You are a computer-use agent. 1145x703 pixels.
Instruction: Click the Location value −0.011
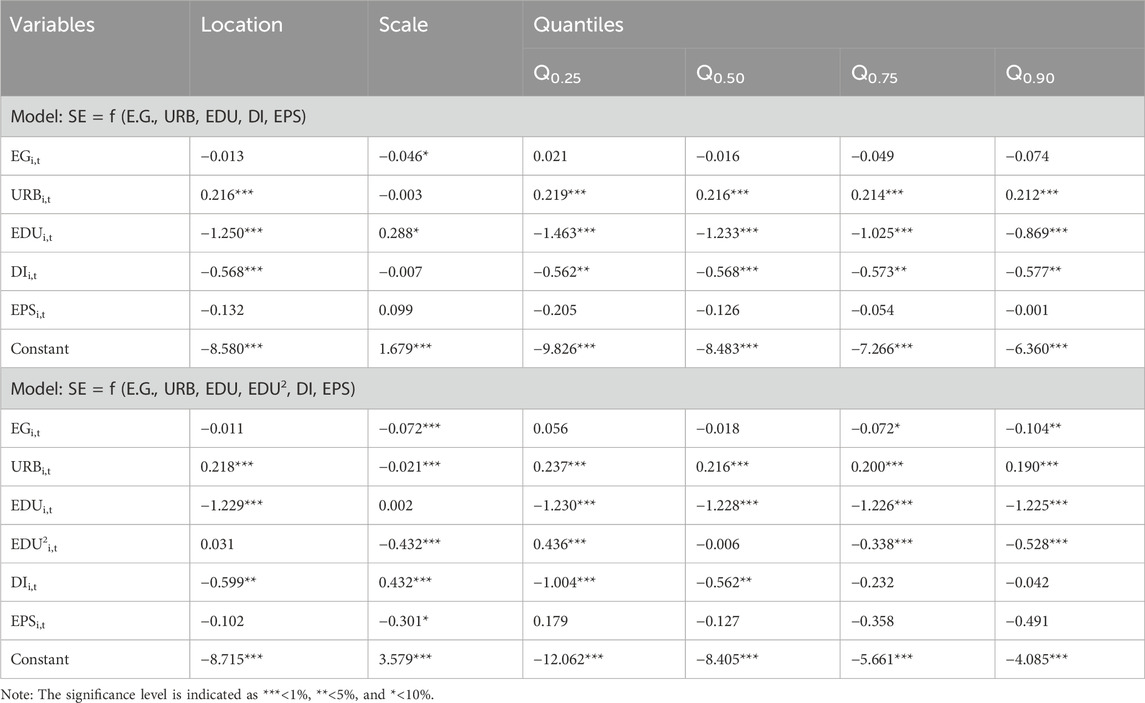(x=222, y=429)
